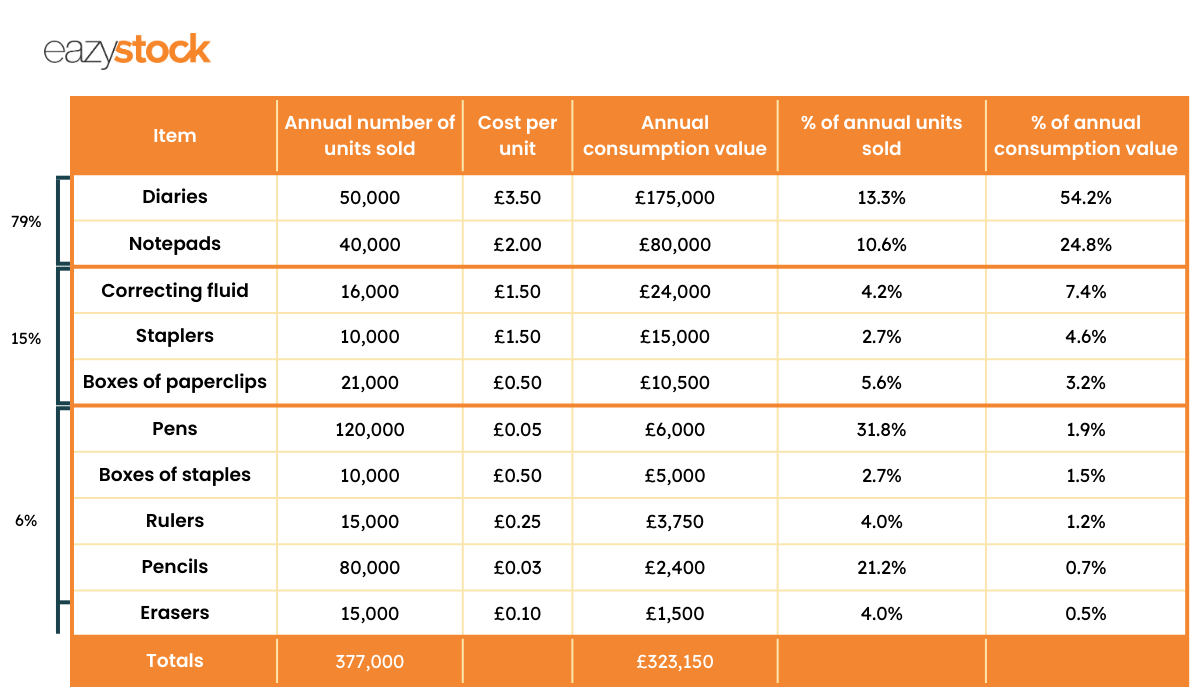
Task: Select the Pencils cost per unit £0.03
Action: tap(517, 568)
